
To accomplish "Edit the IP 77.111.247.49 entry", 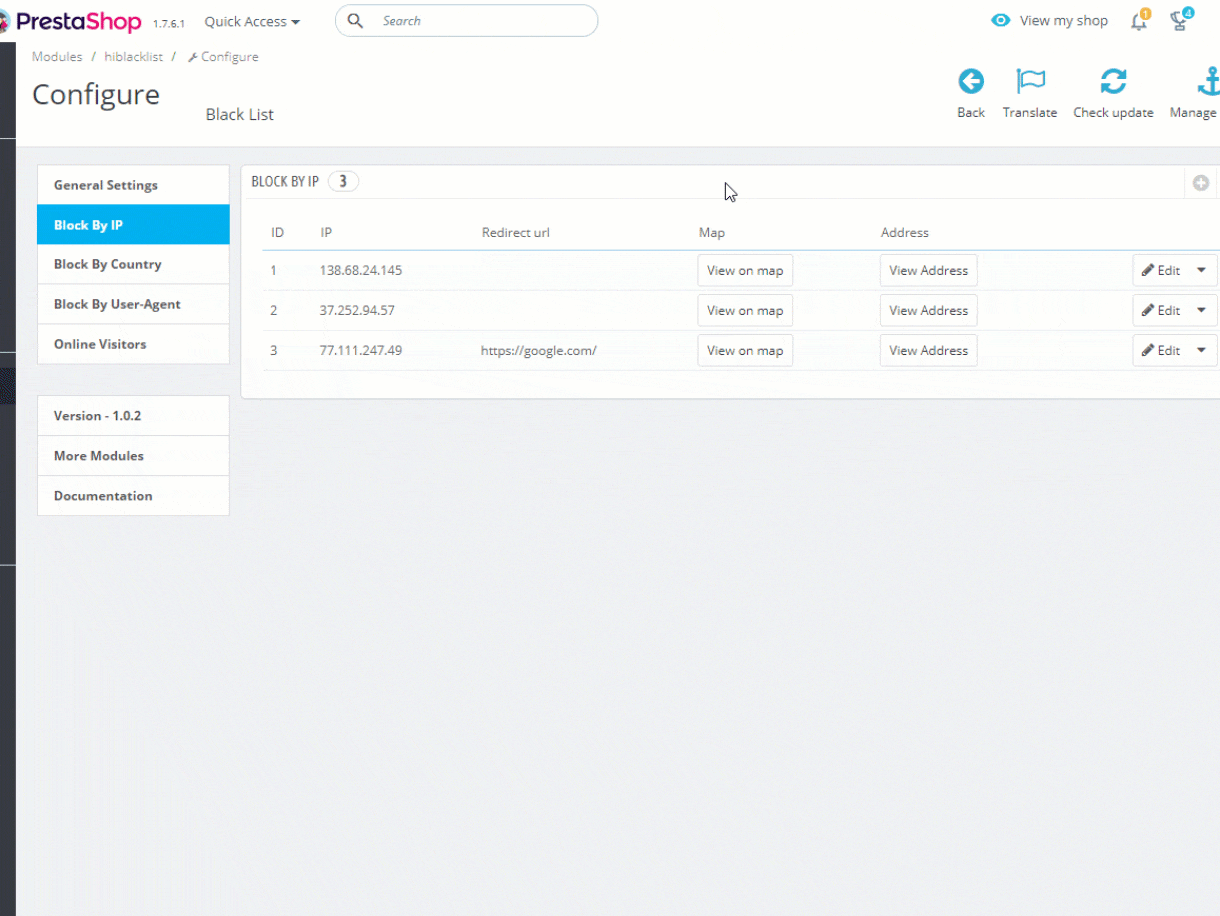I will click(1161, 350).
